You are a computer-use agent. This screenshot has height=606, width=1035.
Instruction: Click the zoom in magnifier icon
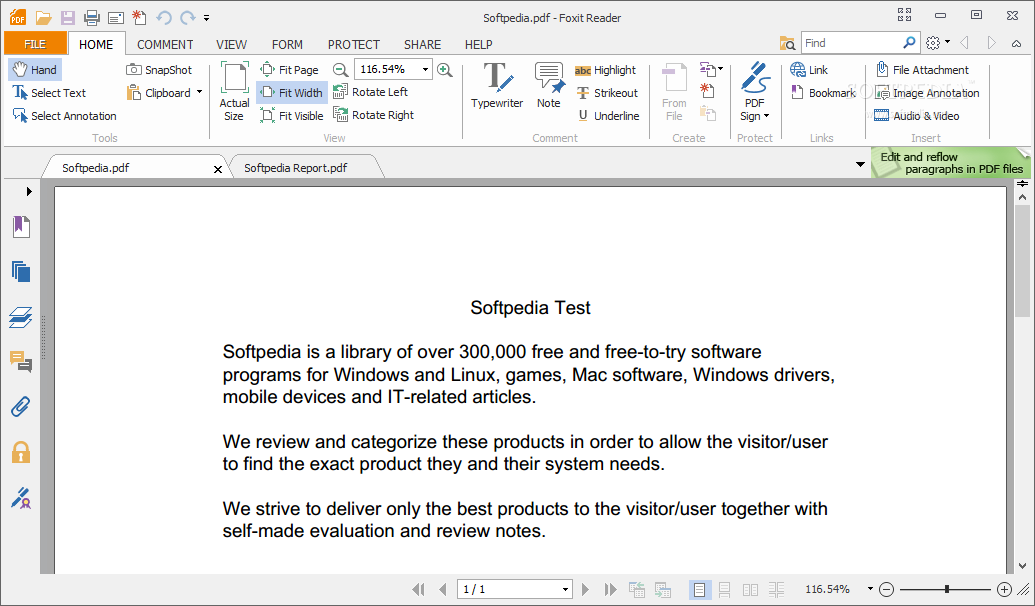[445, 70]
